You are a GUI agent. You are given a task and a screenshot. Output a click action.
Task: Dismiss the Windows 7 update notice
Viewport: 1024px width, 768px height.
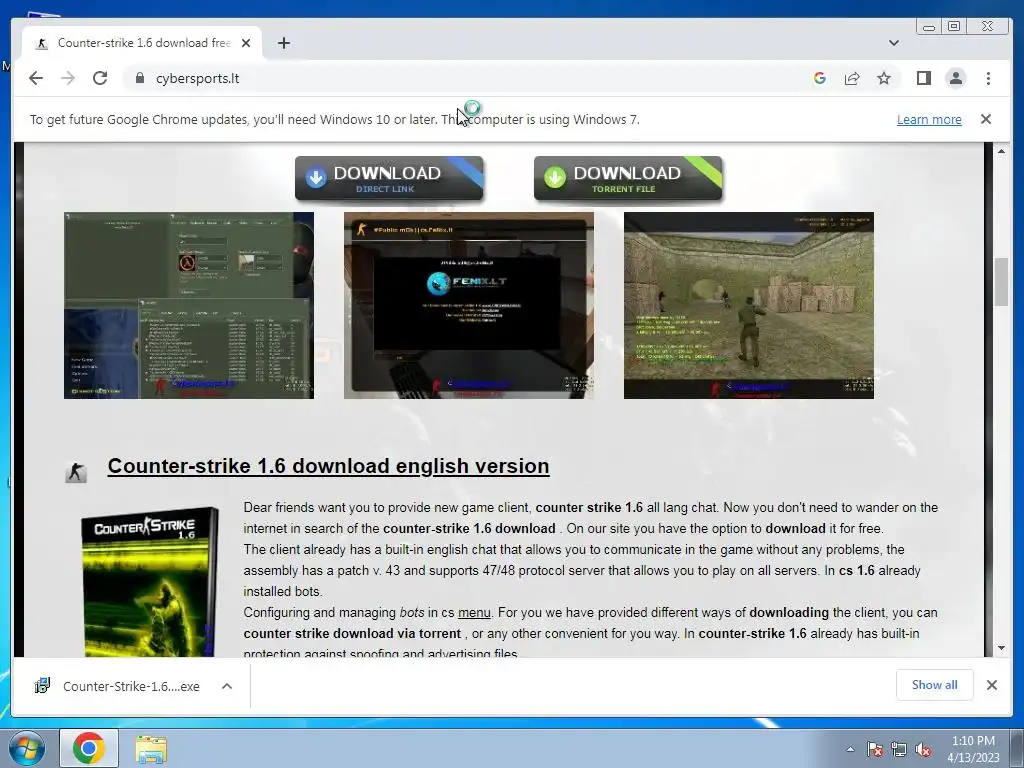[985, 119]
